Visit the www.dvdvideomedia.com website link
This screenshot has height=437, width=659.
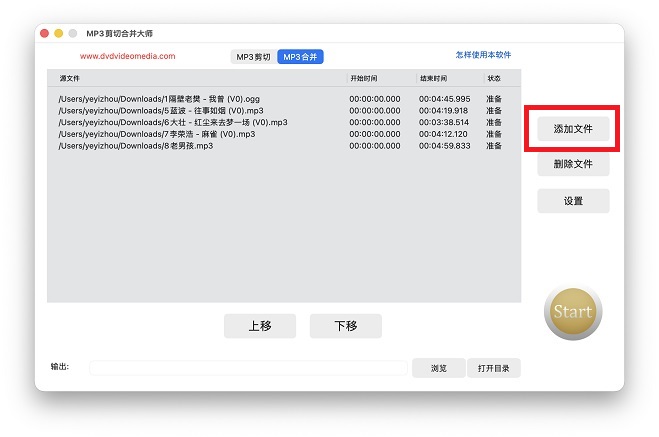pos(127,57)
